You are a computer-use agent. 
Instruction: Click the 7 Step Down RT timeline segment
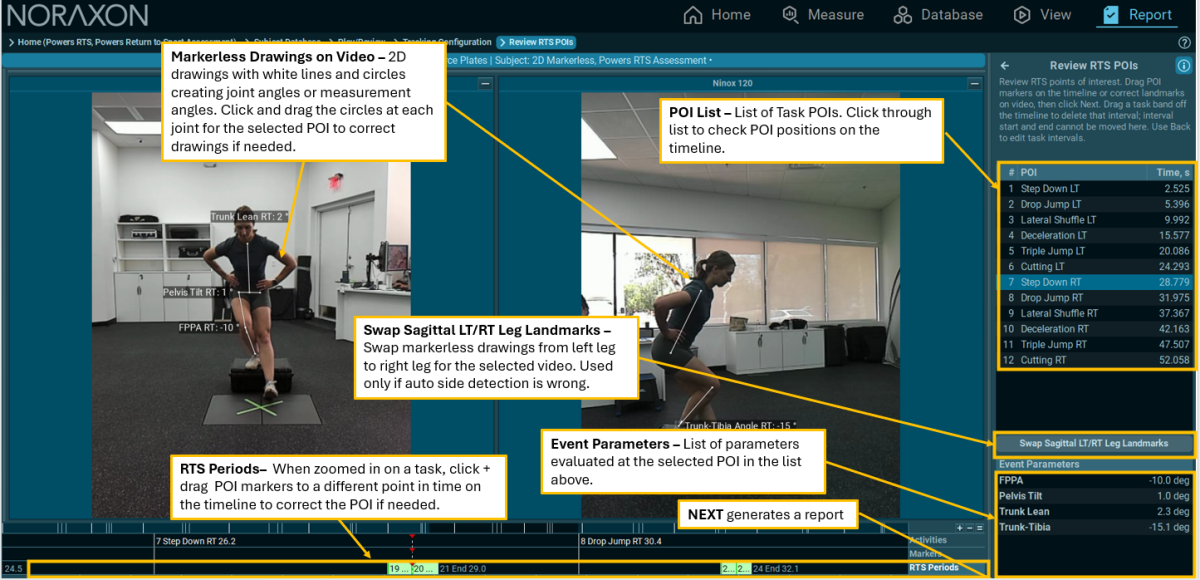pyautogui.click(x=195, y=541)
